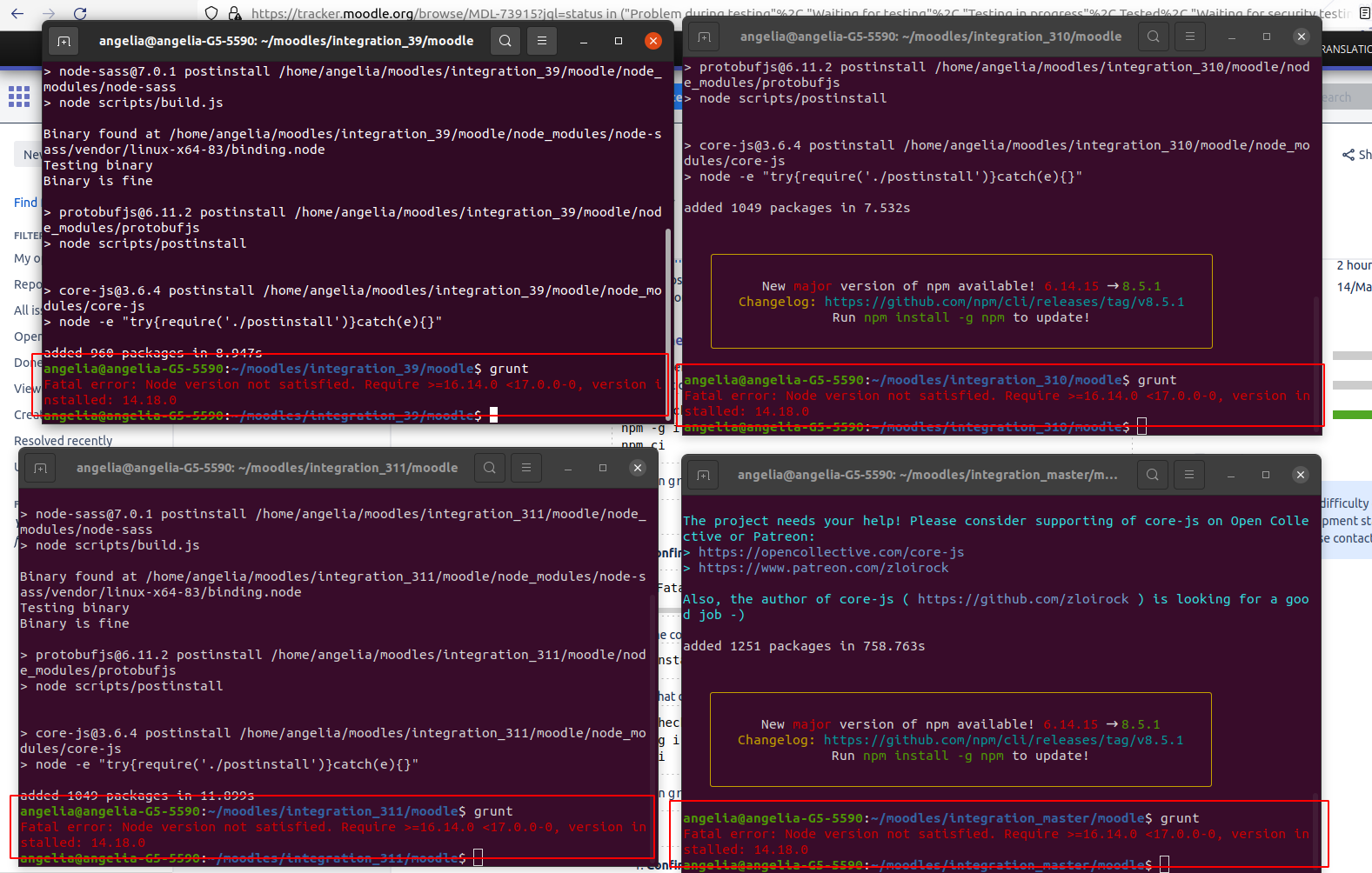Screen dimensions: 1372x873
Task: Click integration_39 terminal title text
Action: [286, 41]
